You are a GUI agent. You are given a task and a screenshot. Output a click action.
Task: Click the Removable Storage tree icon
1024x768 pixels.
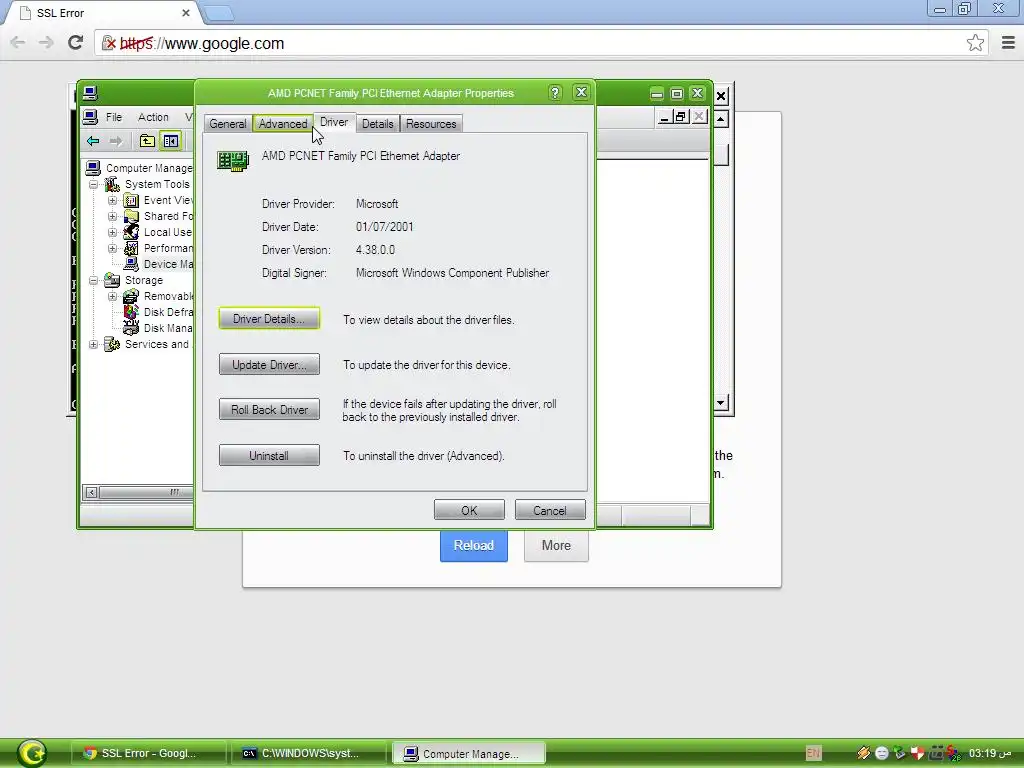131,296
